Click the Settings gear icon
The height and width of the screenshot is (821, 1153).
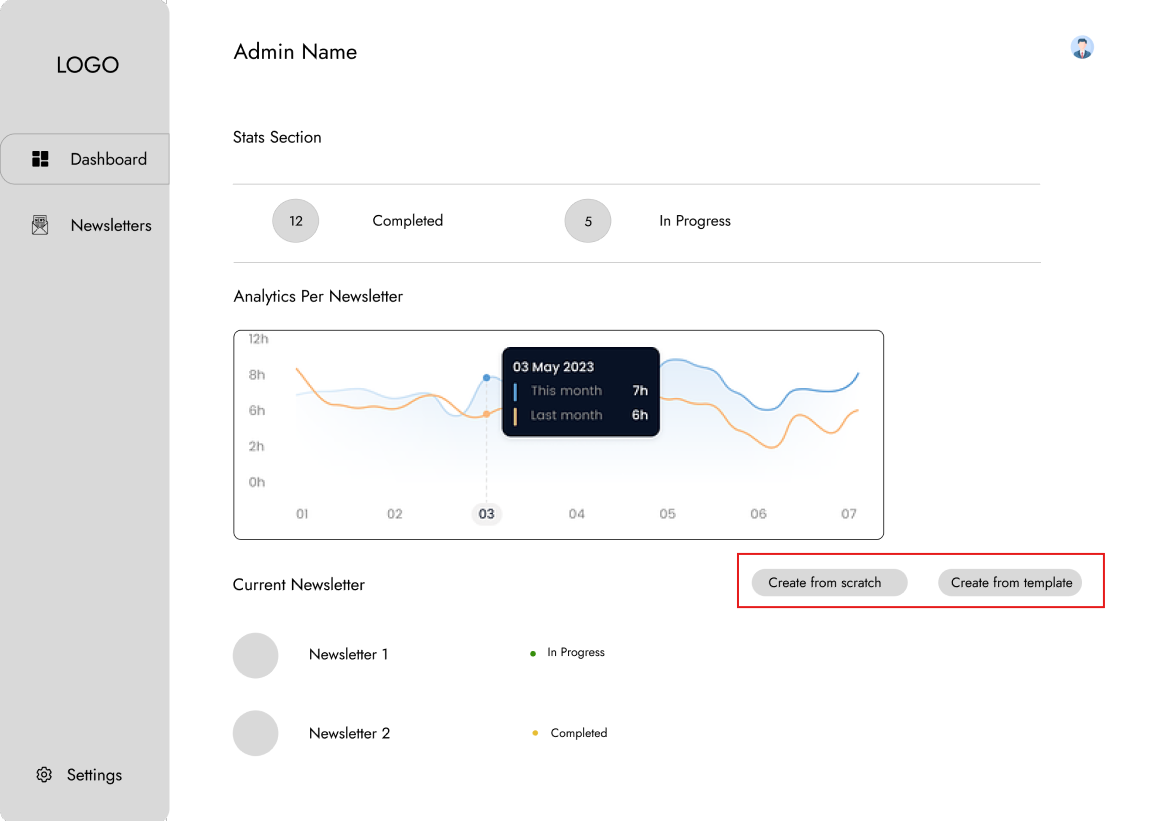tap(44, 775)
